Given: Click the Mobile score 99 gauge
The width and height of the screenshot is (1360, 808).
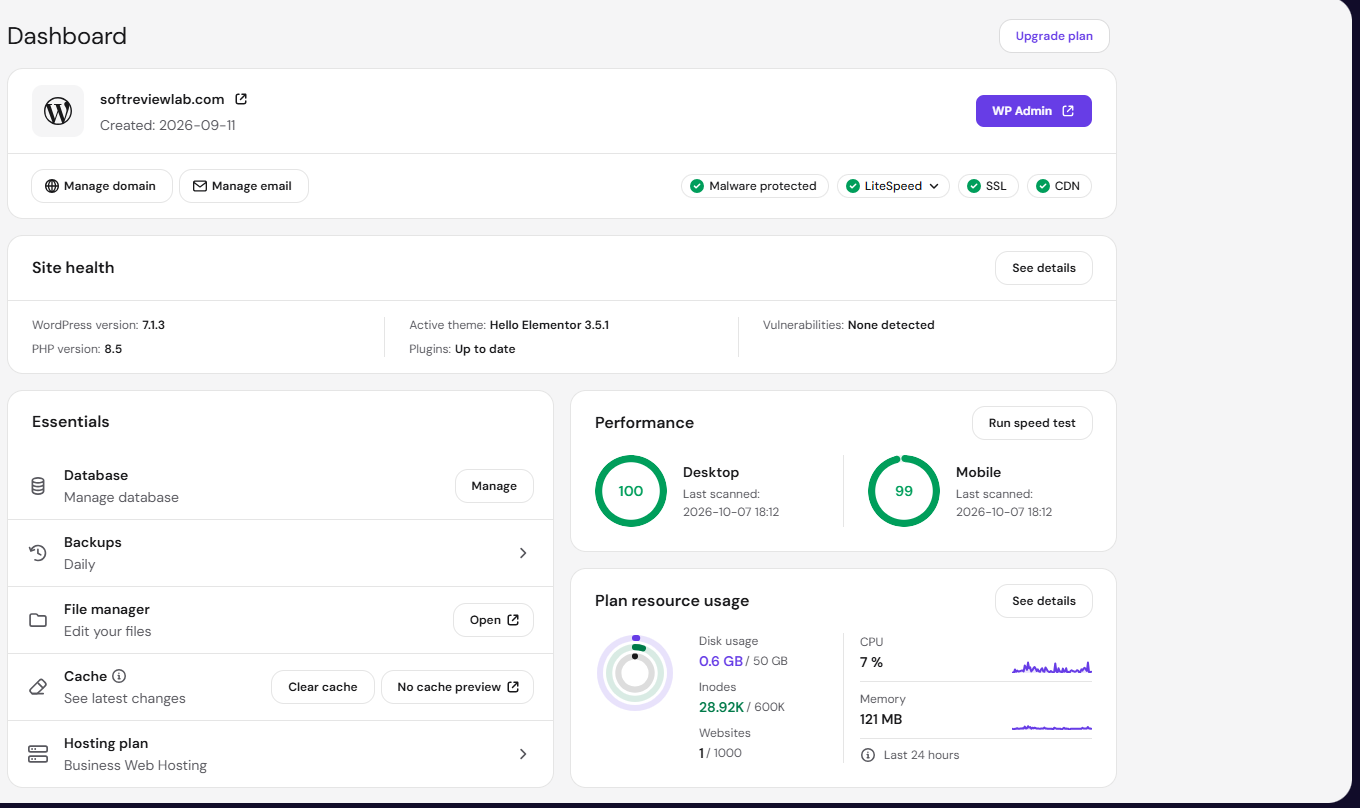Looking at the screenshot, I should [x=904, y=491].
